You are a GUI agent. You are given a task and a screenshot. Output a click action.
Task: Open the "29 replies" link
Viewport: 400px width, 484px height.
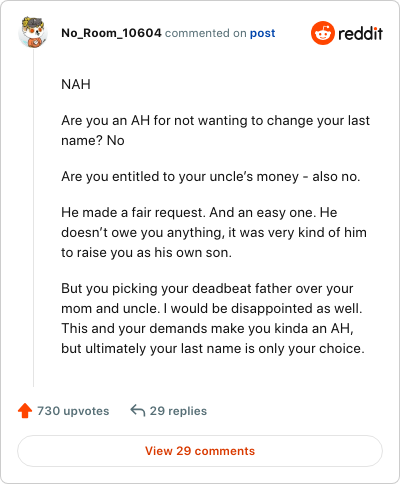pyautogui.click(x=178, y=411)
